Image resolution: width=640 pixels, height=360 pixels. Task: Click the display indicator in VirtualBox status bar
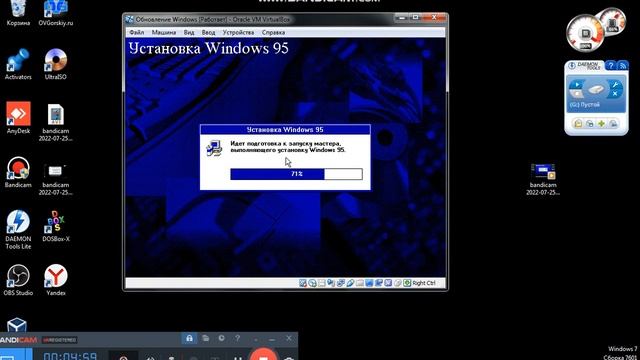click(369, 283)
